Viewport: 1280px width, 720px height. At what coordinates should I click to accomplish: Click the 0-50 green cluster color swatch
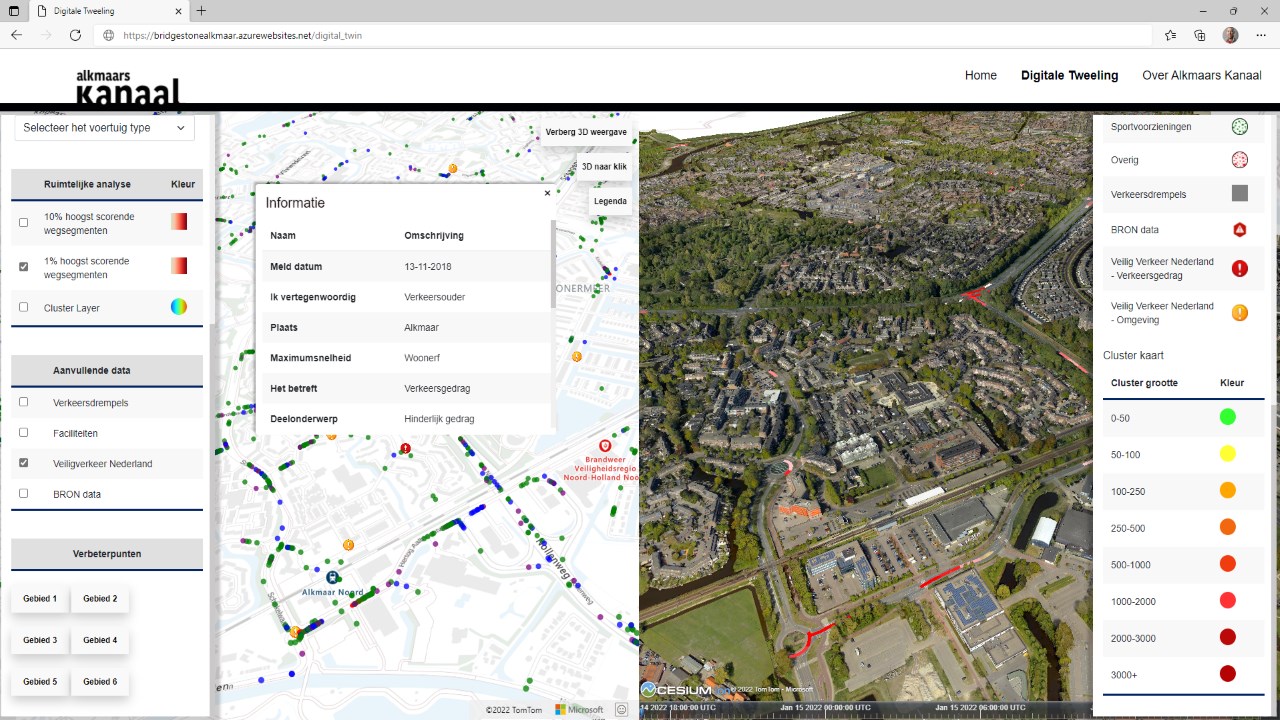1227,417
